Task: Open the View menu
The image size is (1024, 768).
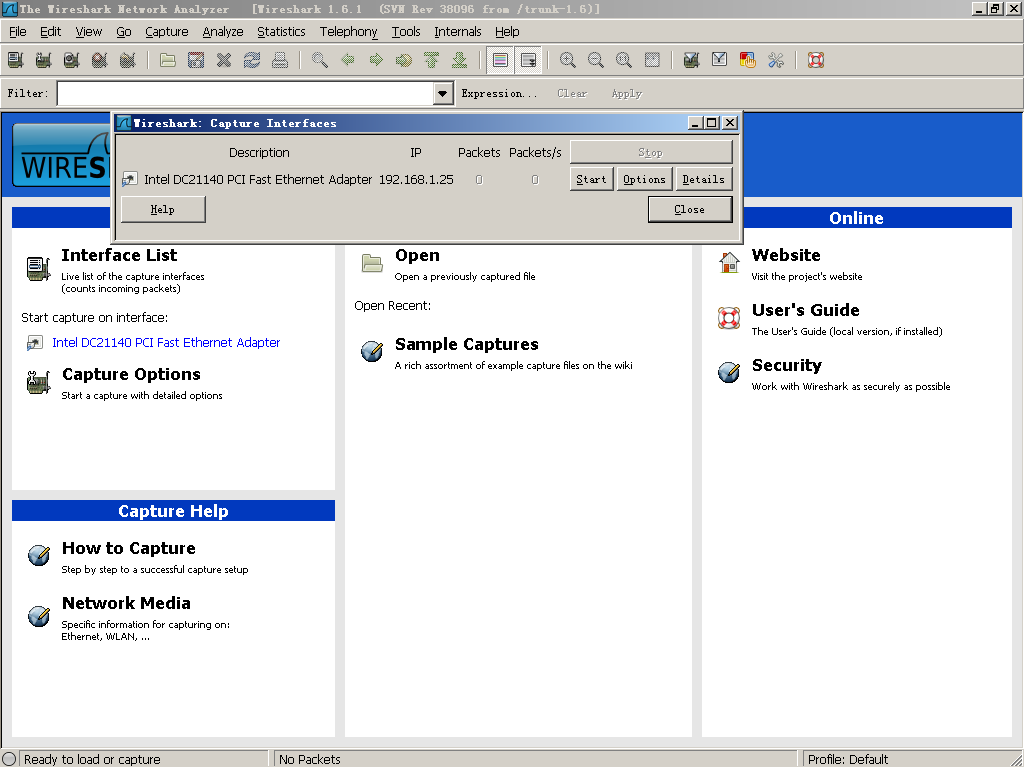Action: click(x=89, y=31)
